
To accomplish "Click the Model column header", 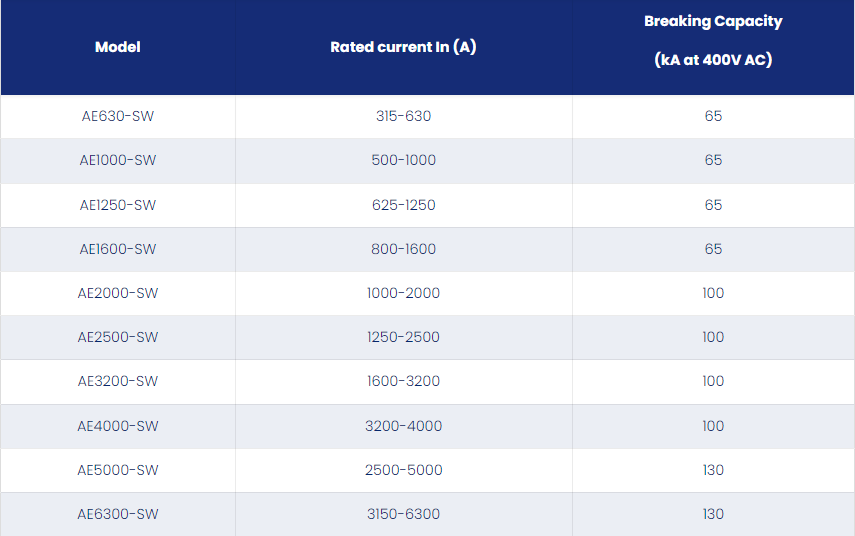I will (118, 47).
